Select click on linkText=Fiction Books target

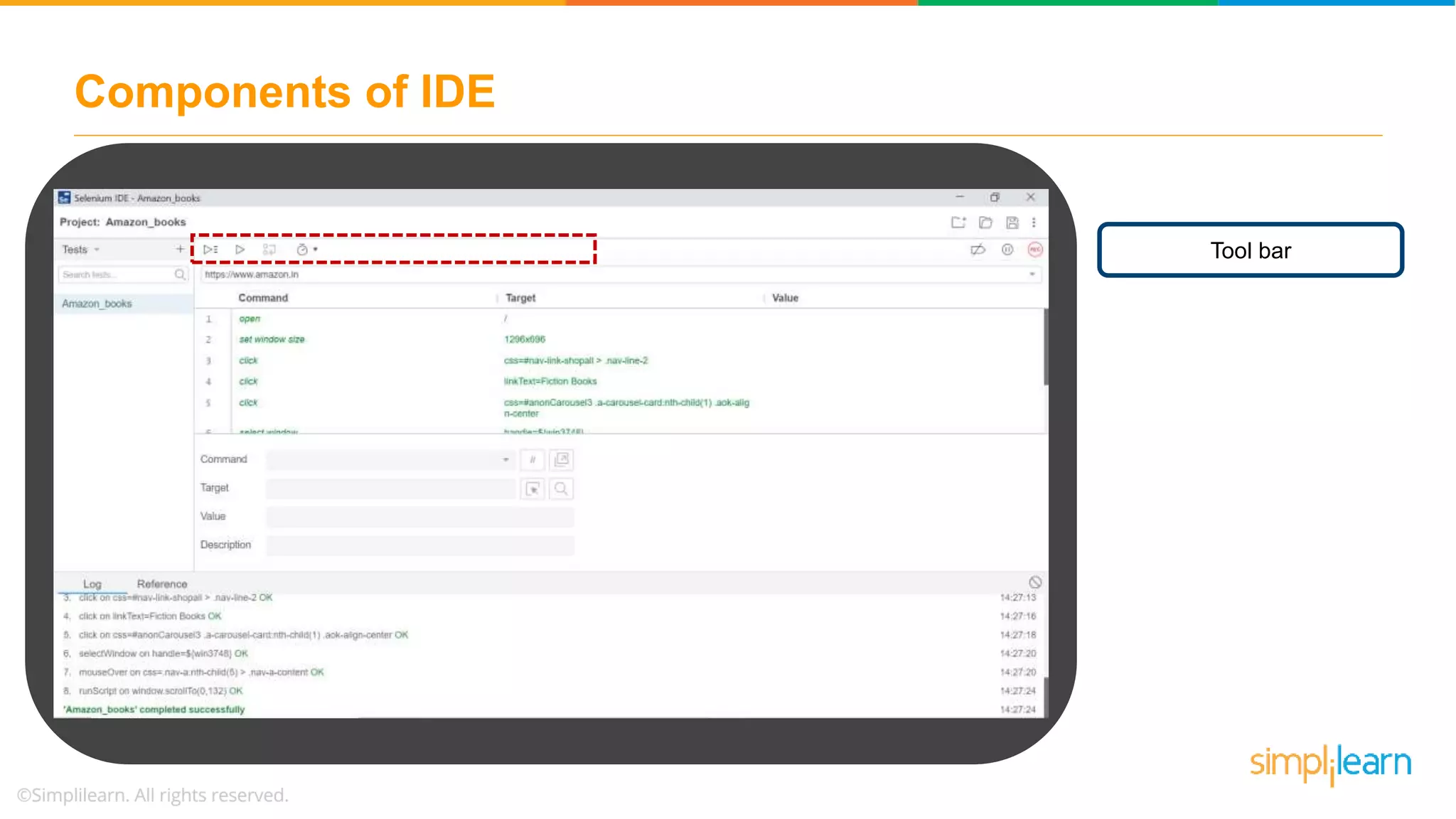point(550,381)
